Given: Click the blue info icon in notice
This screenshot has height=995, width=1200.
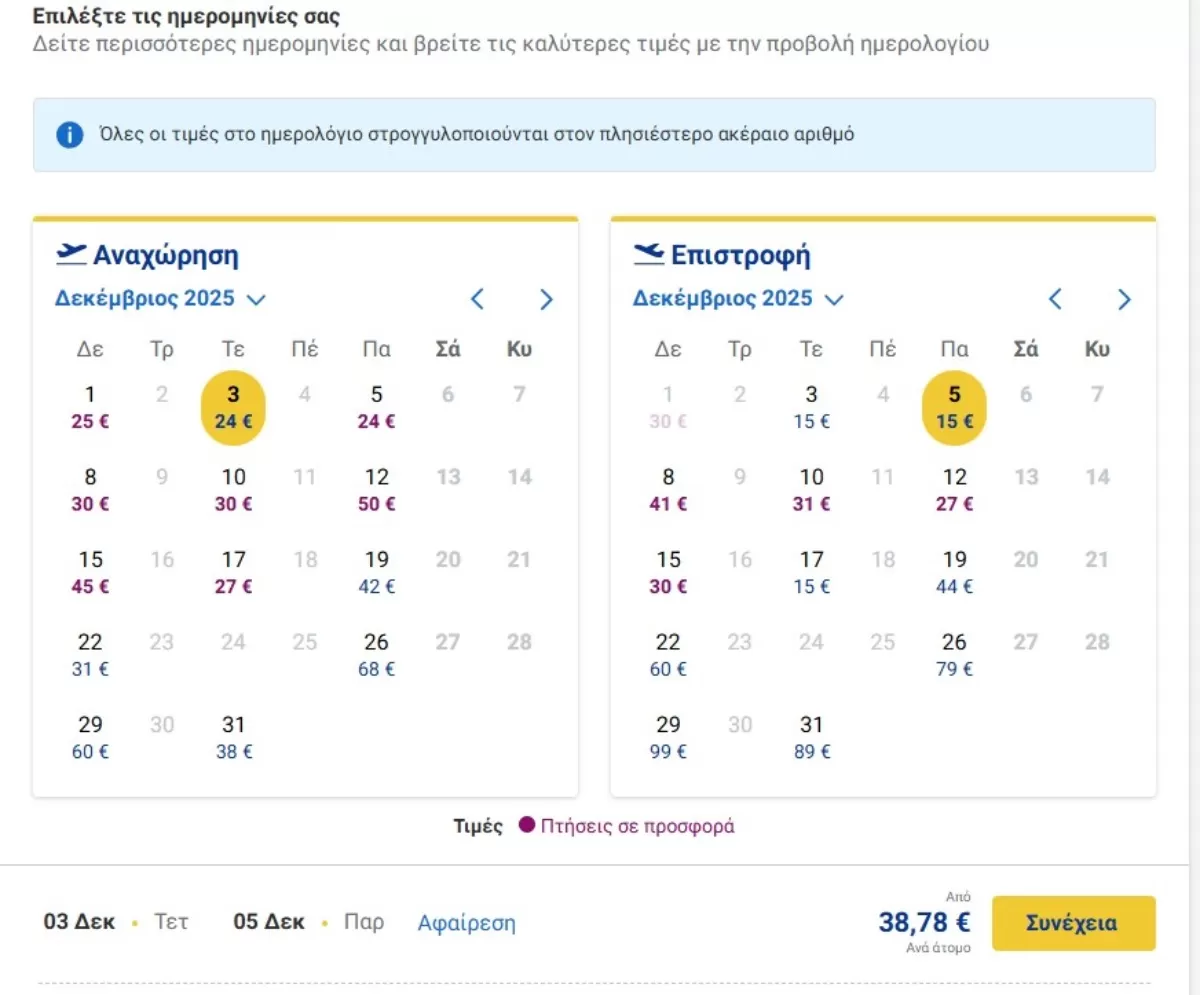Looking at the screenshot, I should coord(69,135).
